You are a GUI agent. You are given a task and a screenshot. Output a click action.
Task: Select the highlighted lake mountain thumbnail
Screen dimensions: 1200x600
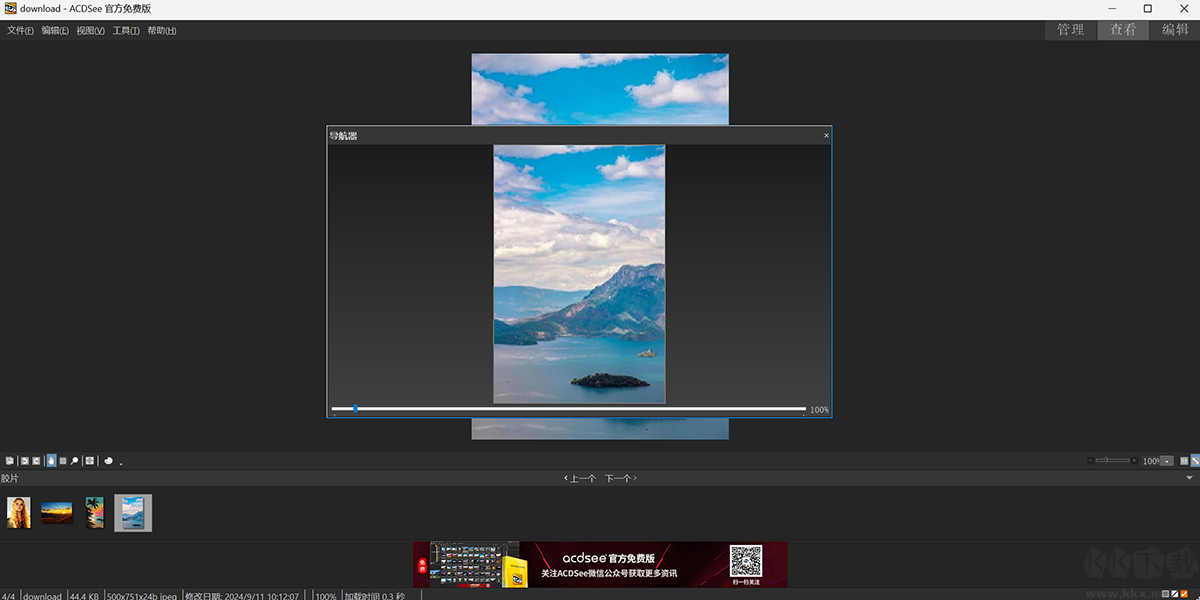133,513
